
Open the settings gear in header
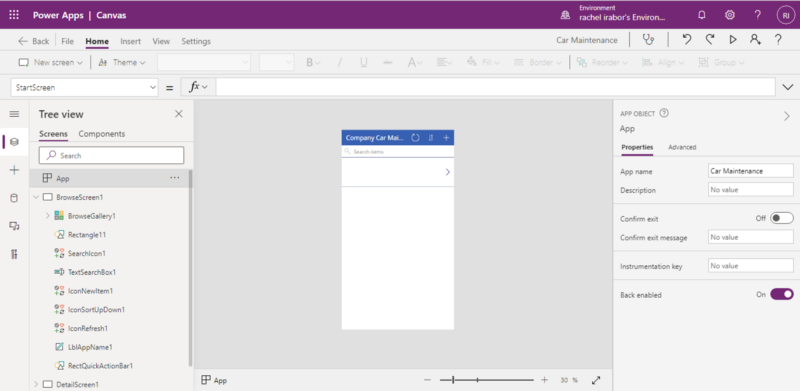(730, 15)
